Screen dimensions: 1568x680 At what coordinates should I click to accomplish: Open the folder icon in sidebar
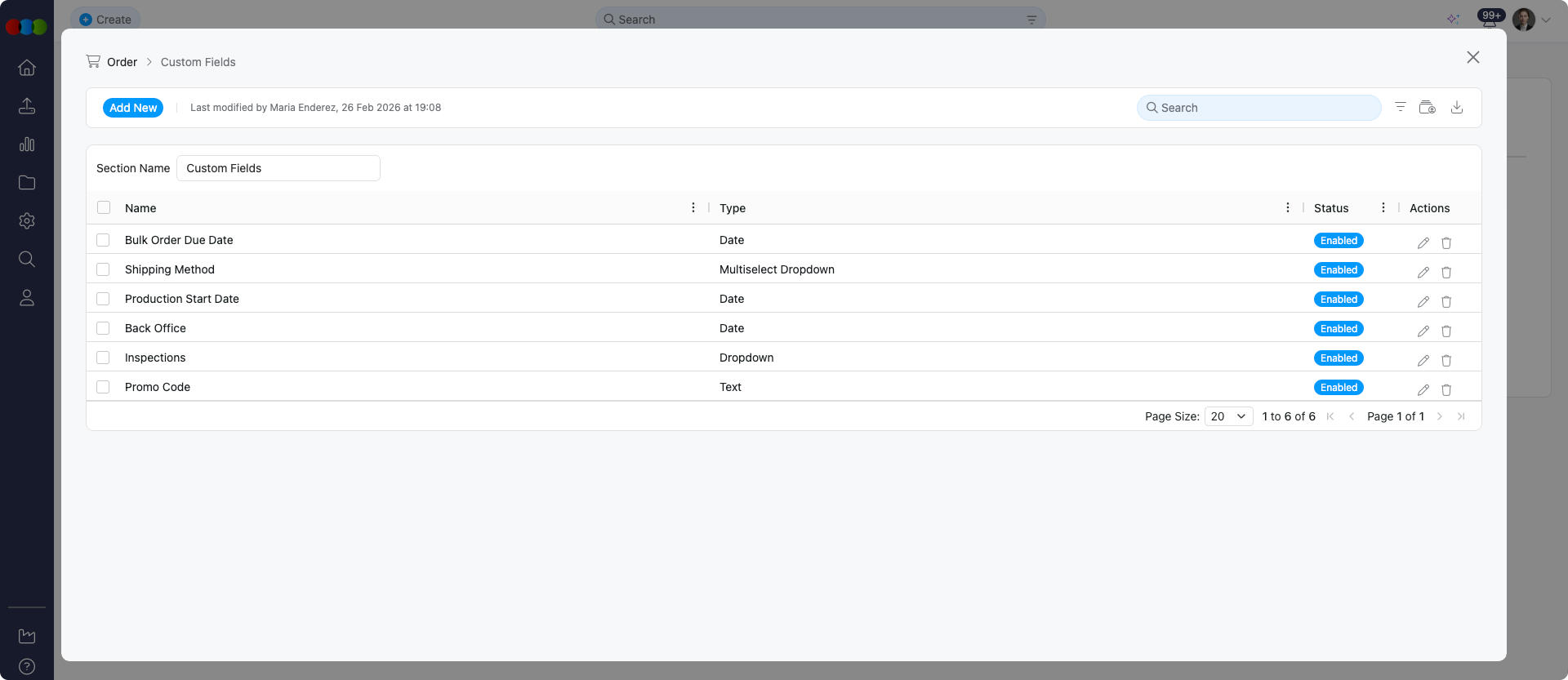tap(27, 183)
